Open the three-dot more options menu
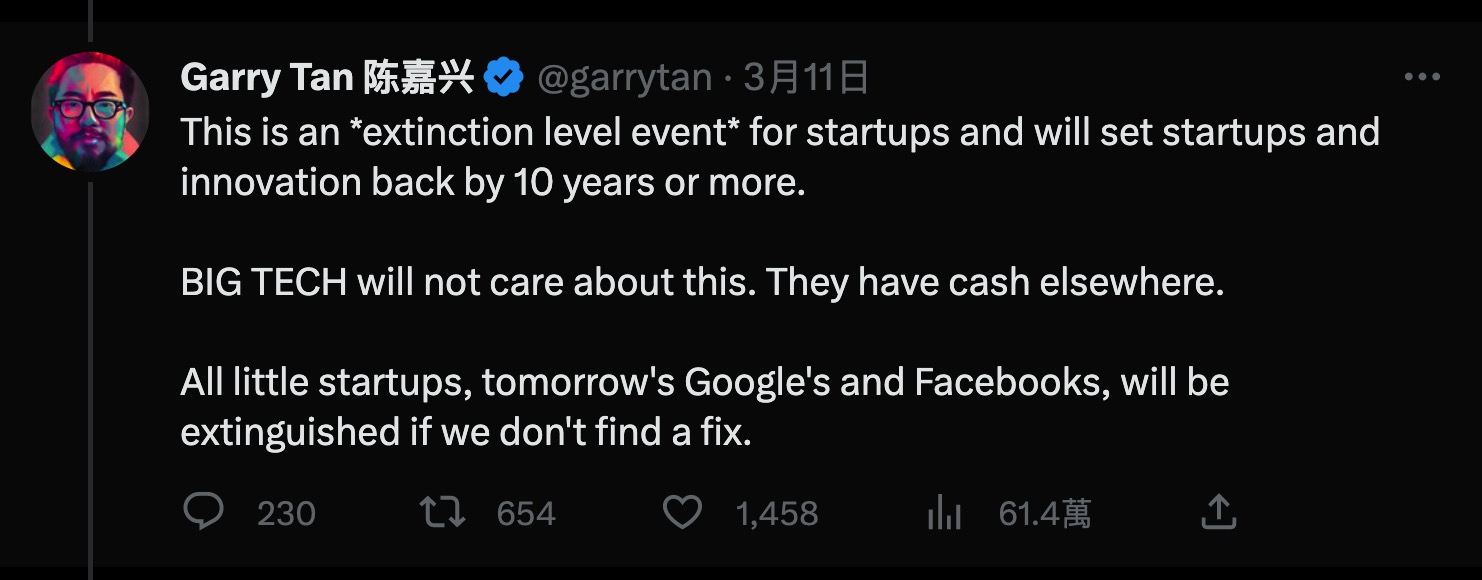Screen dimensions: 1482x580 point(1422,77)
